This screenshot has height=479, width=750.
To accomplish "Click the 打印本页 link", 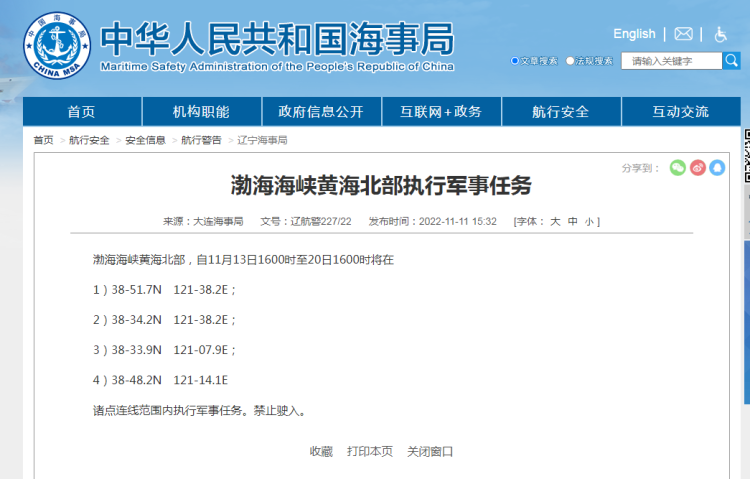I will point(370,452).
